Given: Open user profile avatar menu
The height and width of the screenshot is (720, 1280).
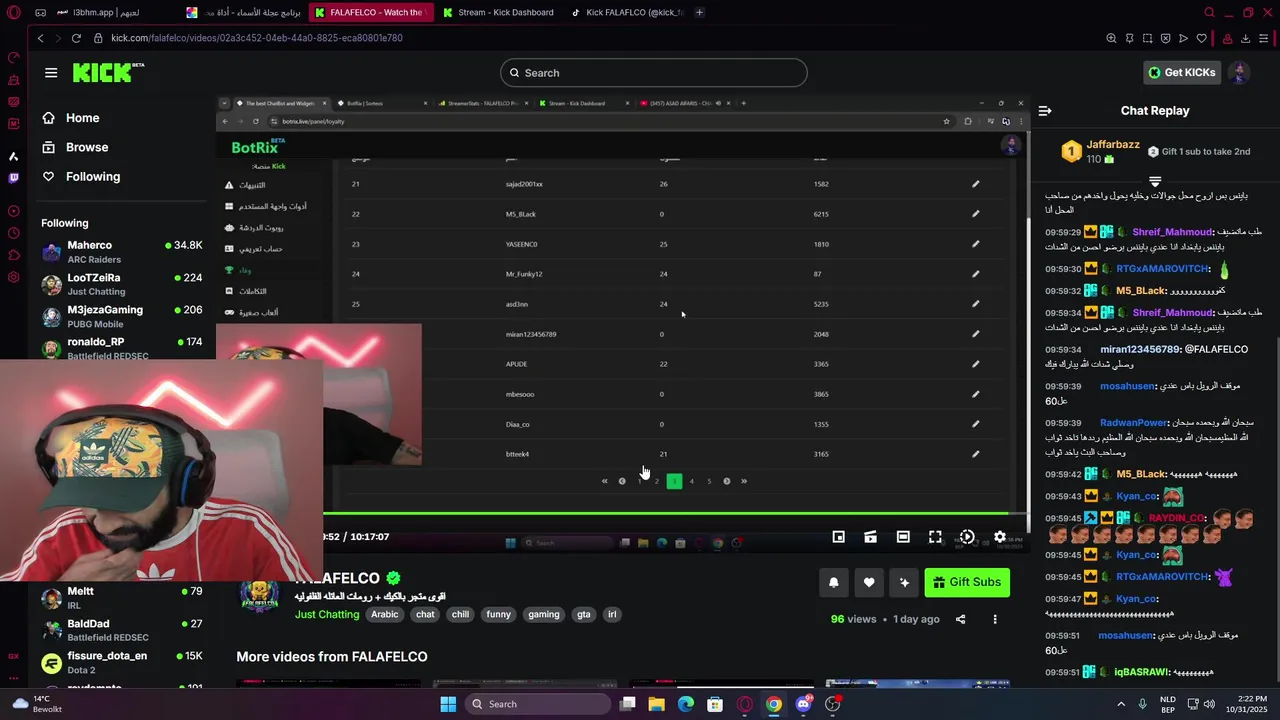Looking at the screenshot, I should 1239,73.
